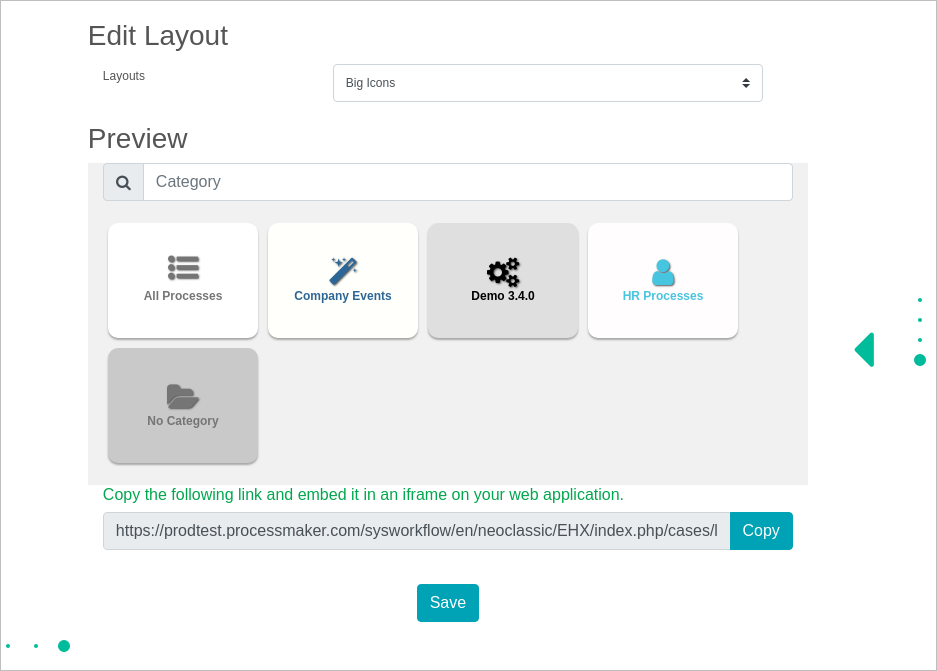The width and height of the screenshot is (937, 671).
Task: Click the All Processes list icon
Action: point(183,268)
